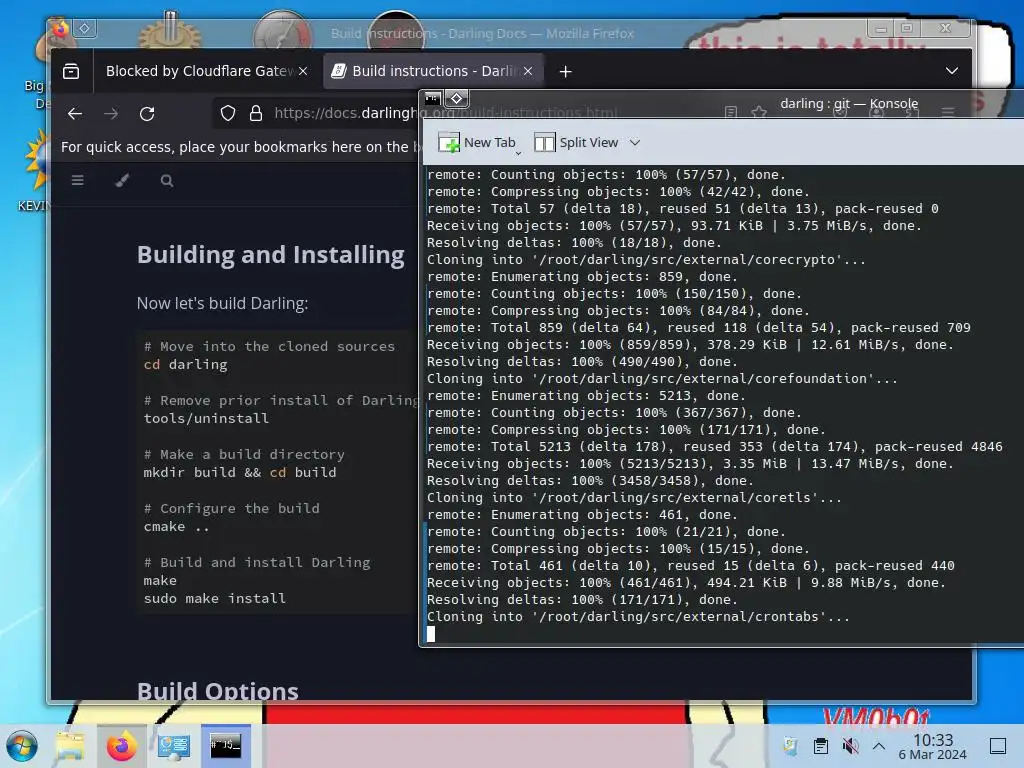Image resolution: width=1024 pixels, height=768 pixels.
Task: Click the 'tools/uninstall' code line
Action: 206,418
